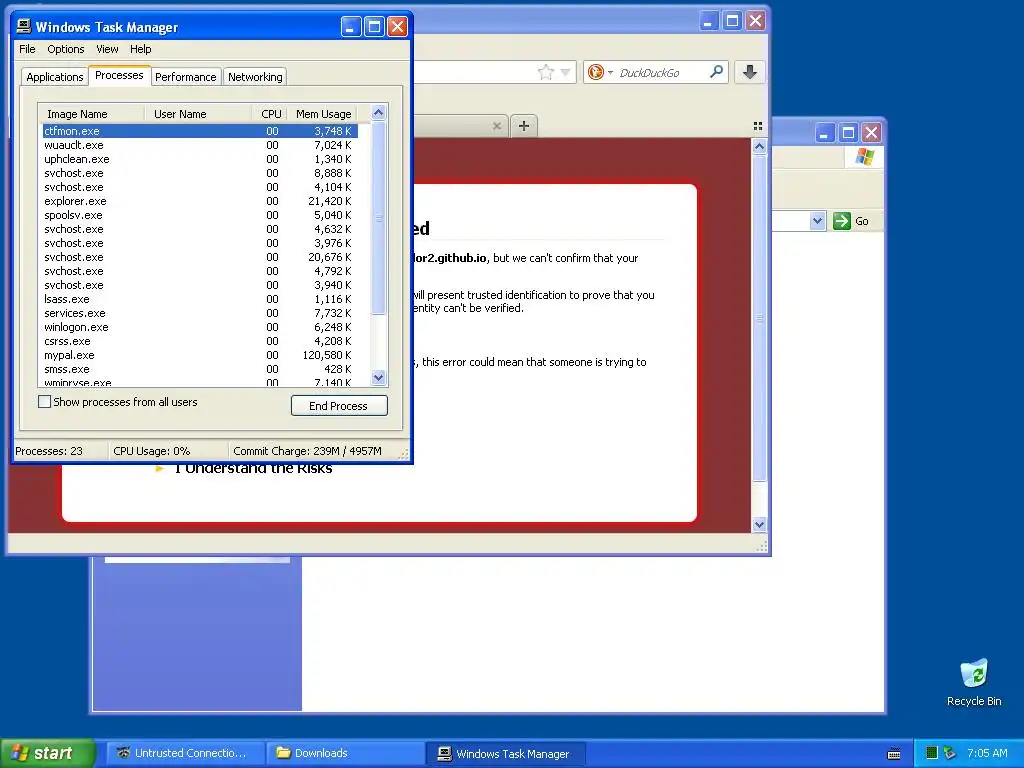
Task: Click the Windows flag logo in Downloads window
Action: pos(865,157)
